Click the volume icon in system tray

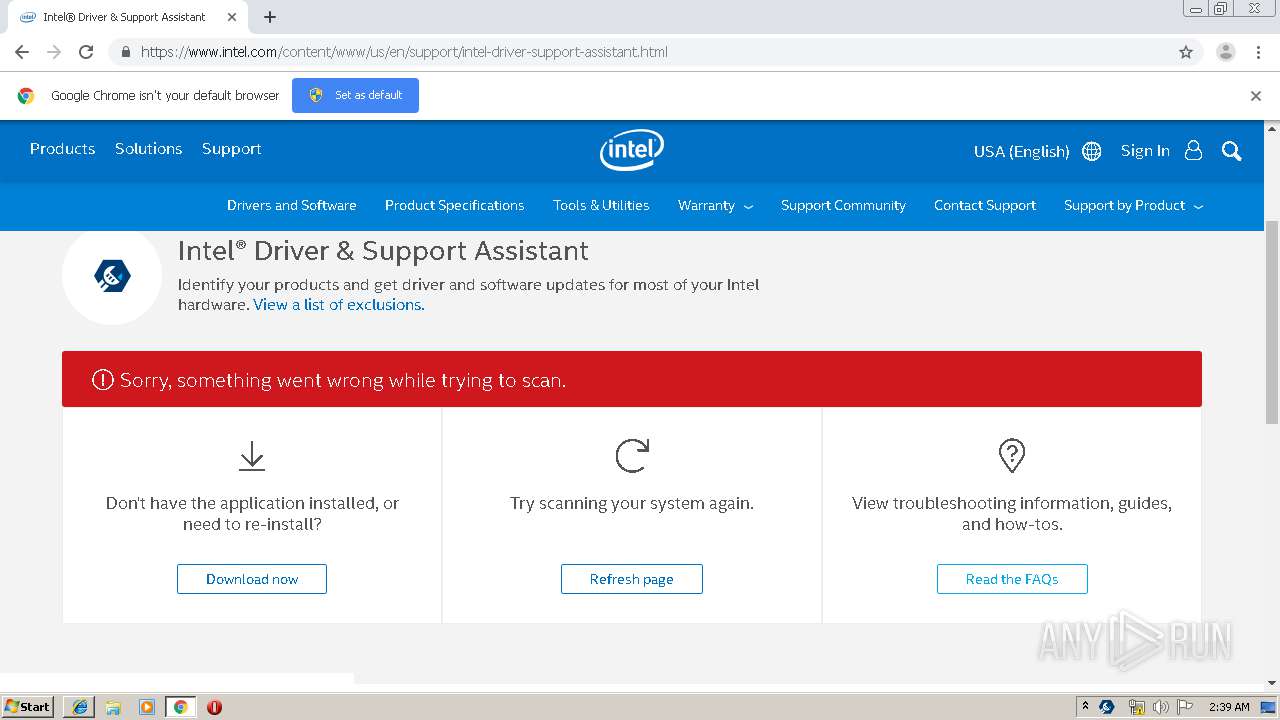(x=1160, y=707)
